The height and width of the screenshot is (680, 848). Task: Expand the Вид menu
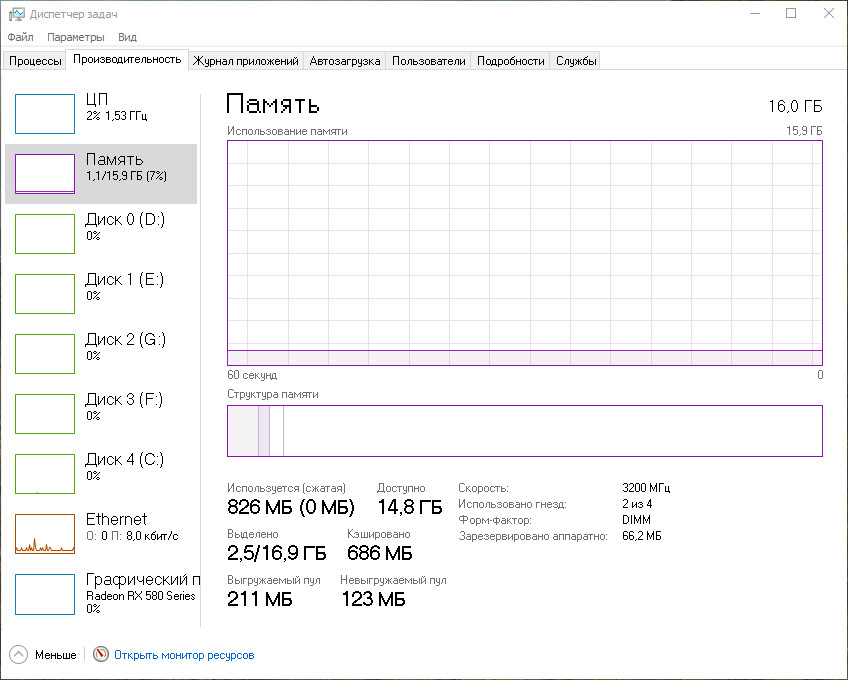coord(127,37)
